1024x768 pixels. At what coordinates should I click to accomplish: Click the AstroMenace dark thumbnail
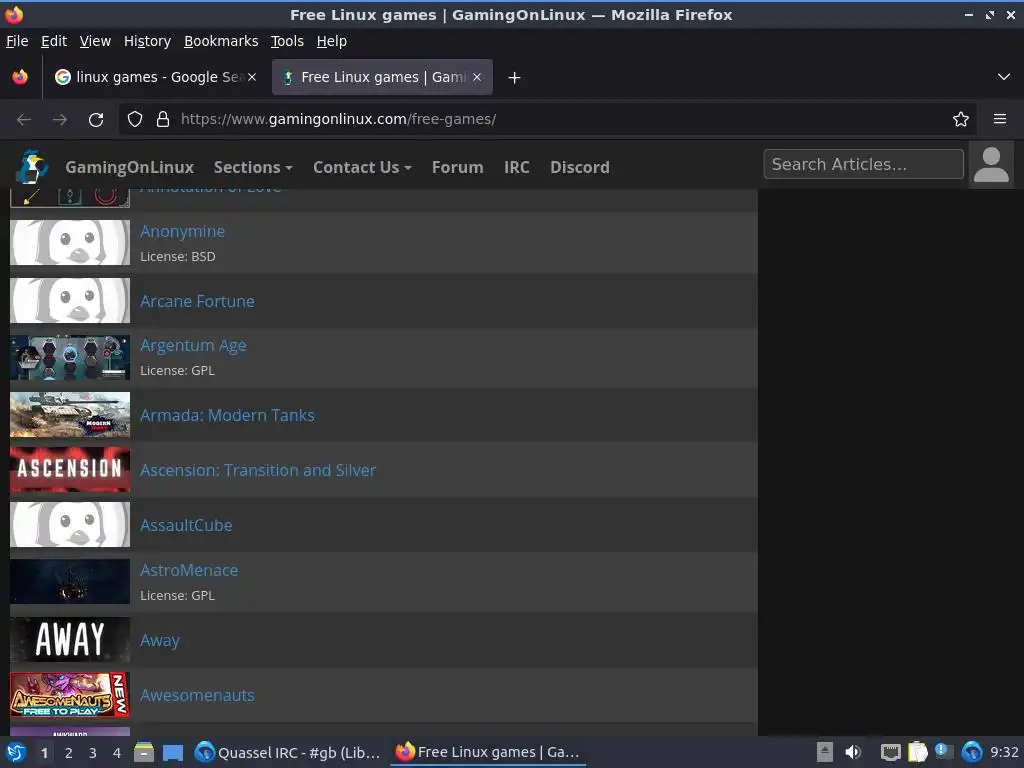click(x=70, y=581)
